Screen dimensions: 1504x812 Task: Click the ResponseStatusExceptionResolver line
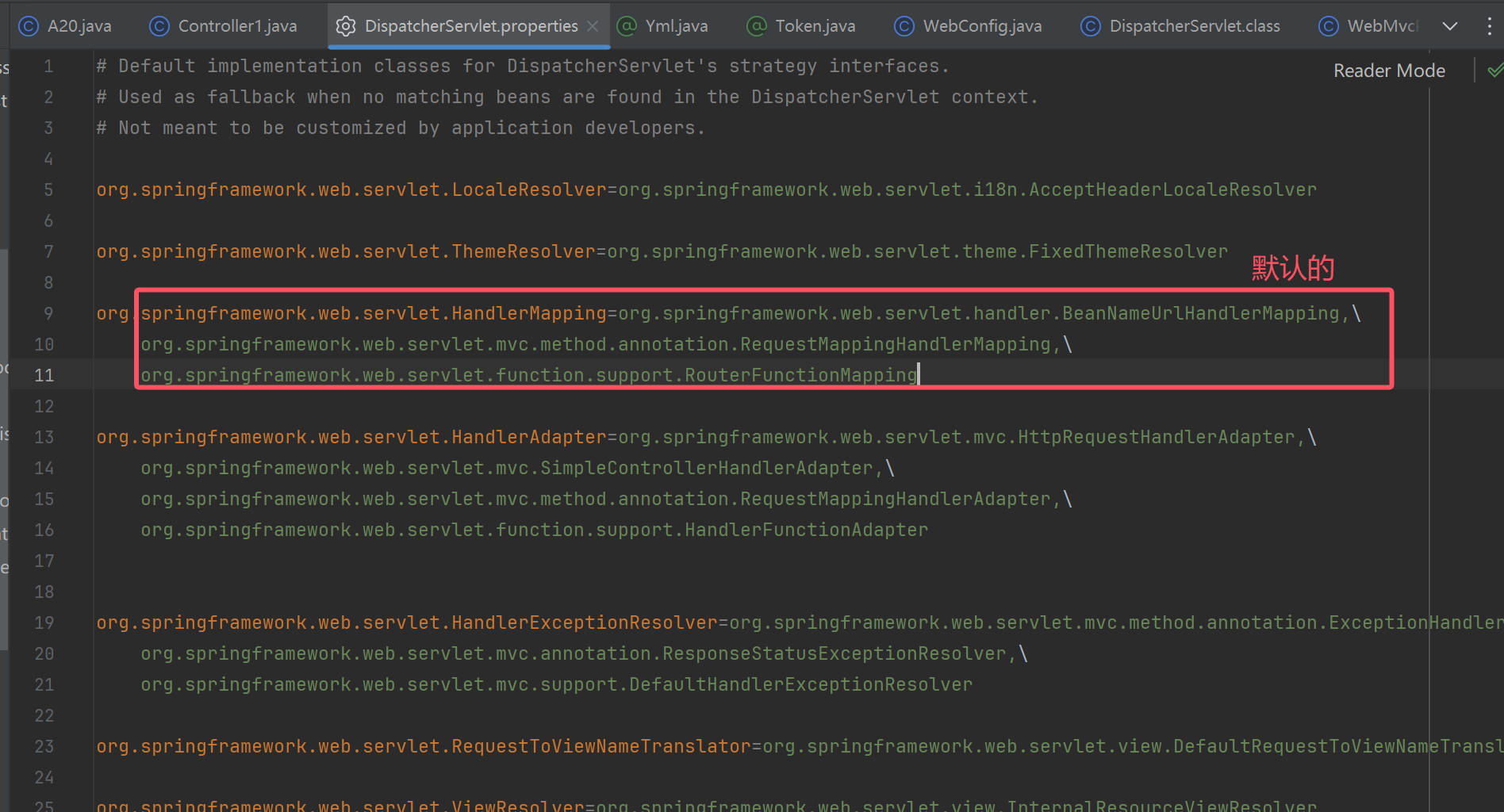[x=584, y=653]
